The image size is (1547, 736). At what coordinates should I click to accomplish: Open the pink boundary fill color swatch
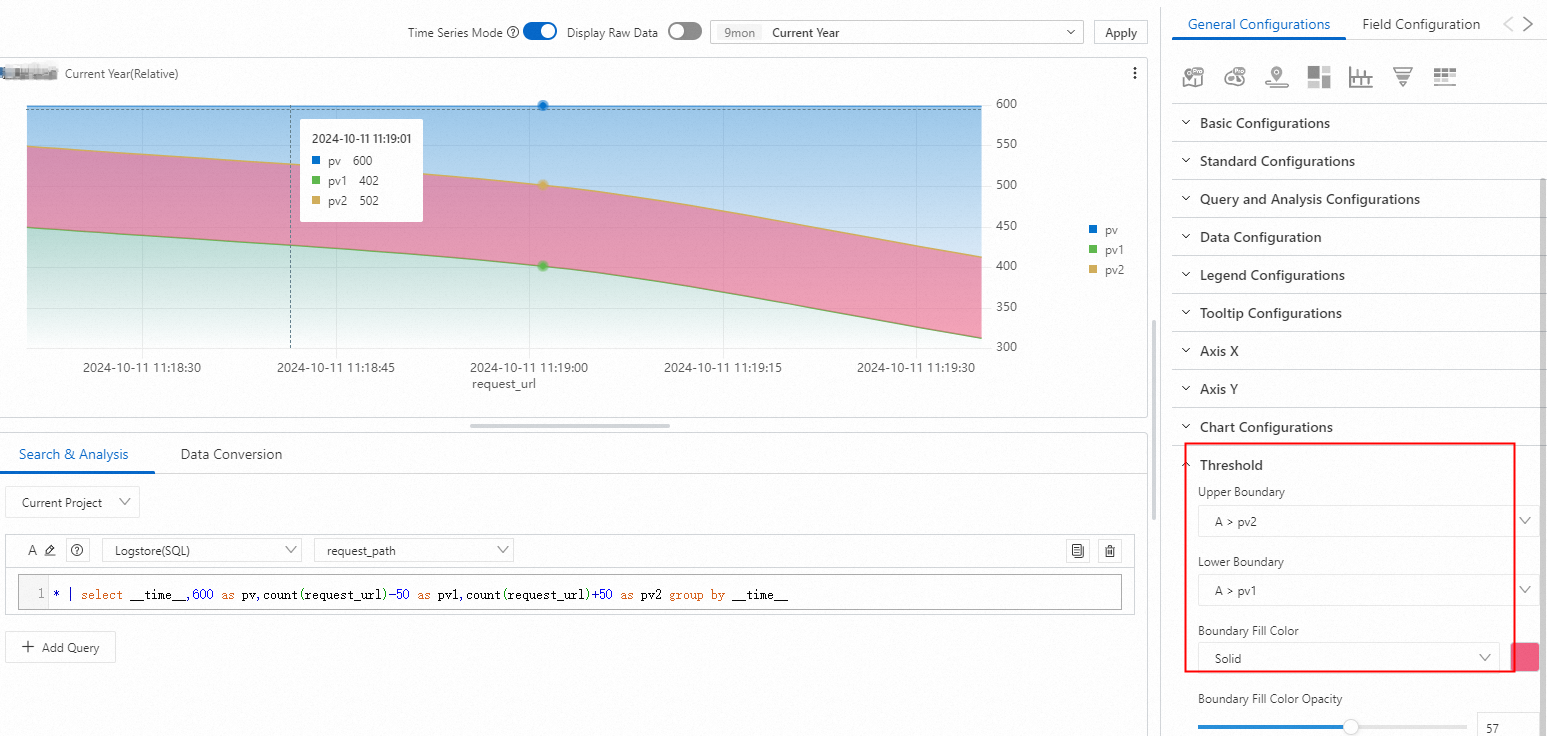click(1524, 657)
